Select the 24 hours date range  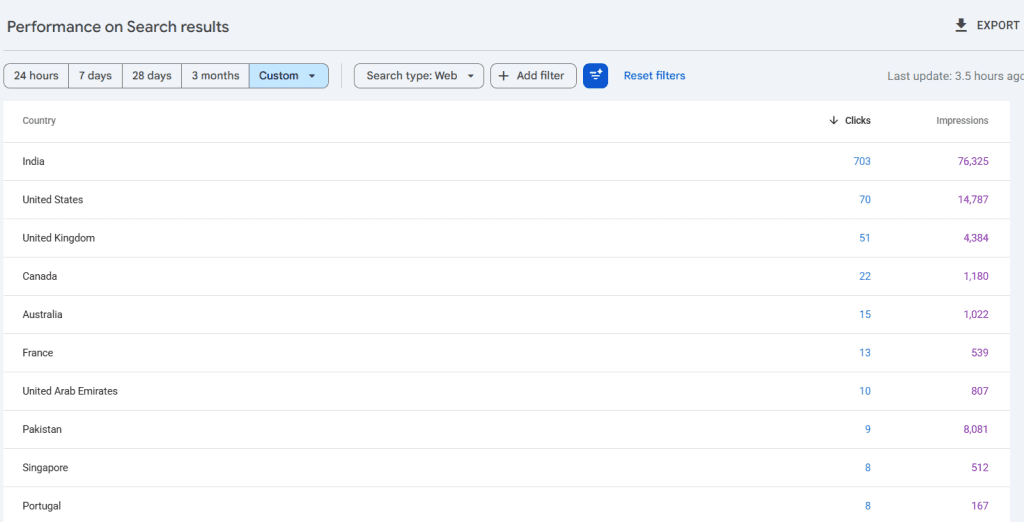pyautogui.click(x=36, y=76)
